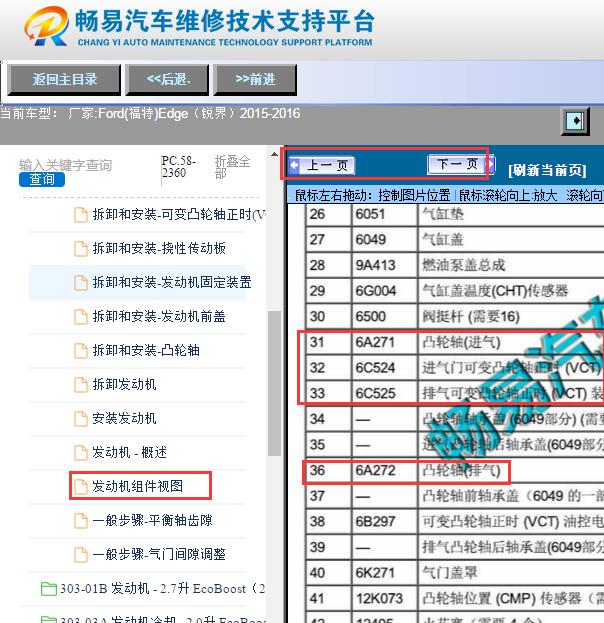
Task: Open 一般步骤-平衡轴齿隙 document
Action: (x=152, y=520)
